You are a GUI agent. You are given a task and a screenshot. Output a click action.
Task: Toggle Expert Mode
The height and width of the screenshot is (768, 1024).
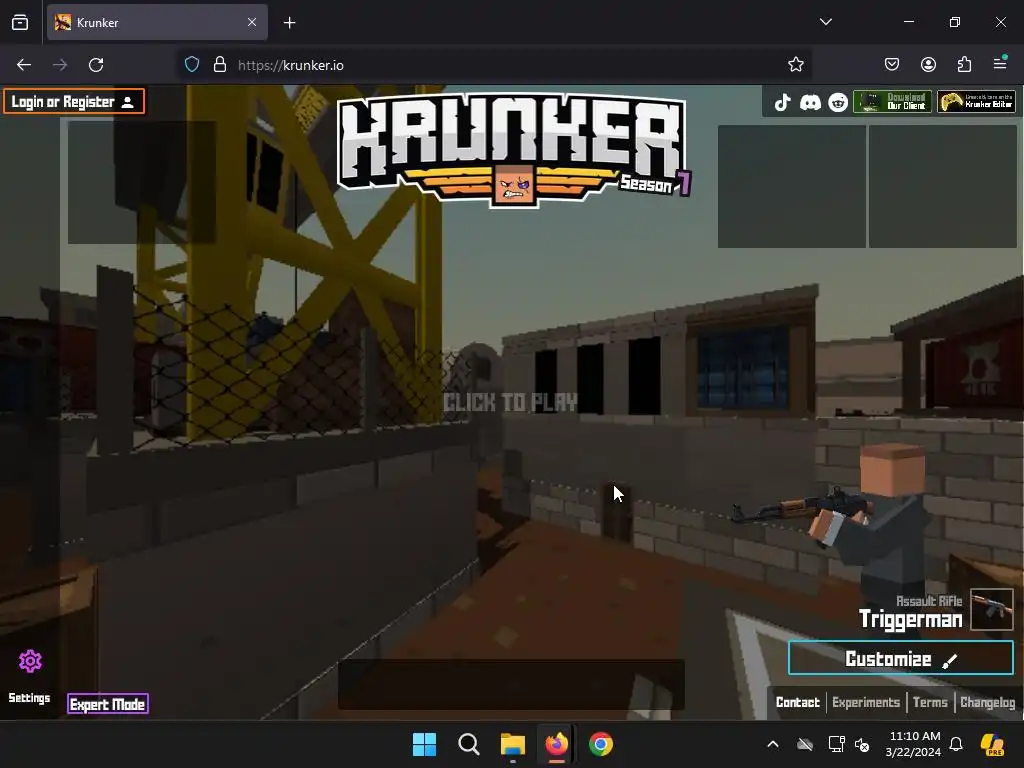click(x=108, y=704)
